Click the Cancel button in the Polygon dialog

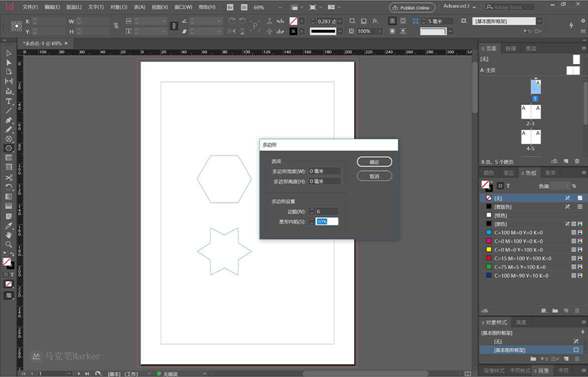(x=374, y=176)
